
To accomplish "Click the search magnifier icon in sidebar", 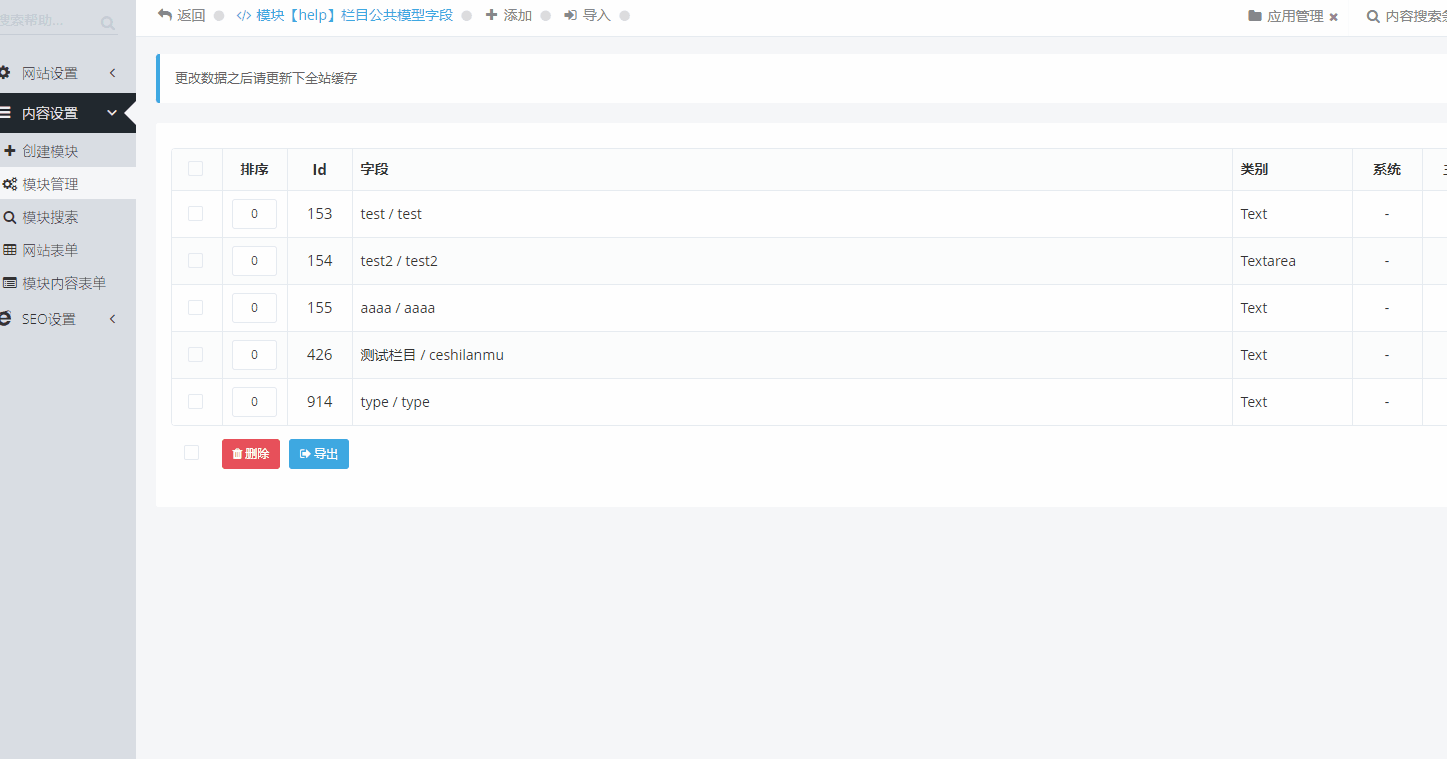I will click(107, 22).
